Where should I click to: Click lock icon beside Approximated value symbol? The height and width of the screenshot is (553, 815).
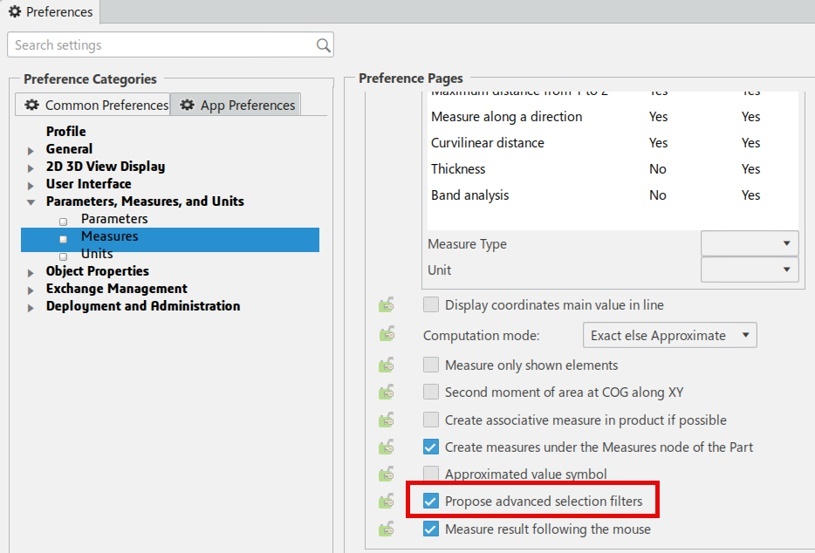[x=386, y=474]
